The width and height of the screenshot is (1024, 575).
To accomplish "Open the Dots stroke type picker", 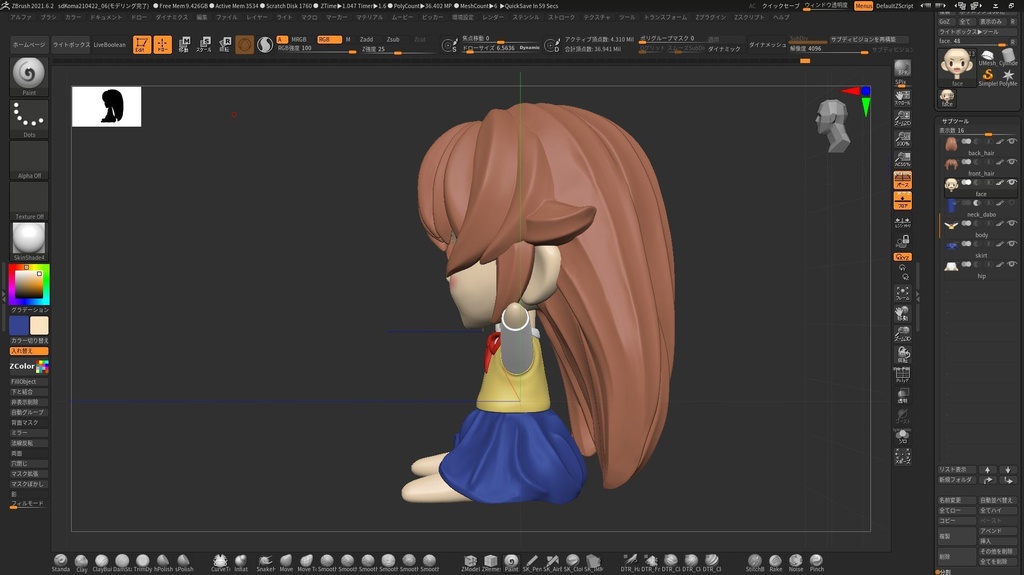I will pos(29,119).
